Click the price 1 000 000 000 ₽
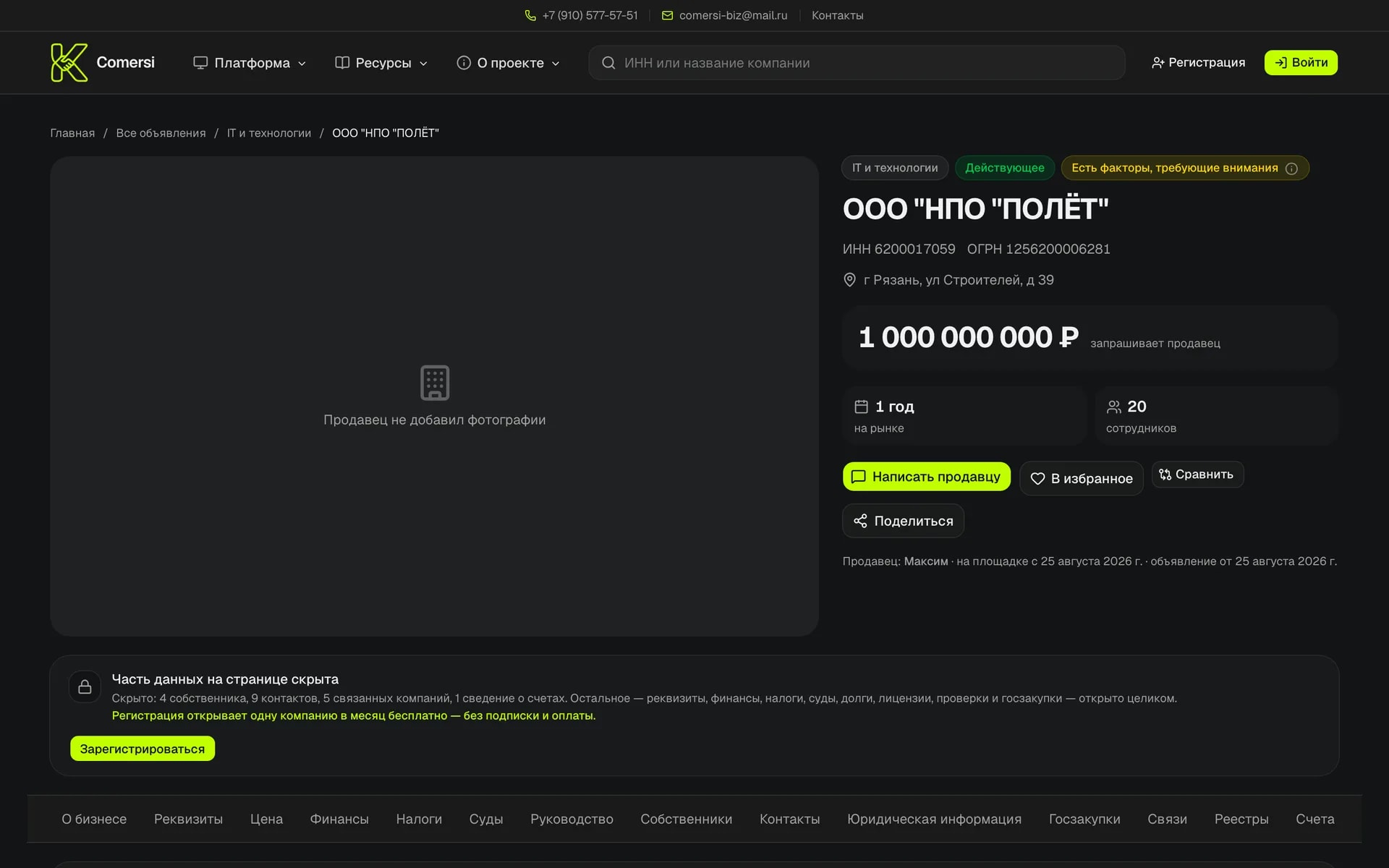This screenshot has width=1389, height=868. click(x=969, y=337)
